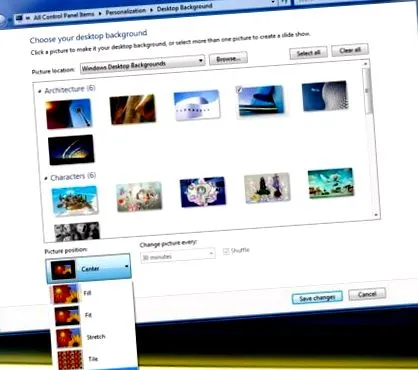Toggle the Shuffle checkbox

(226, 251)
